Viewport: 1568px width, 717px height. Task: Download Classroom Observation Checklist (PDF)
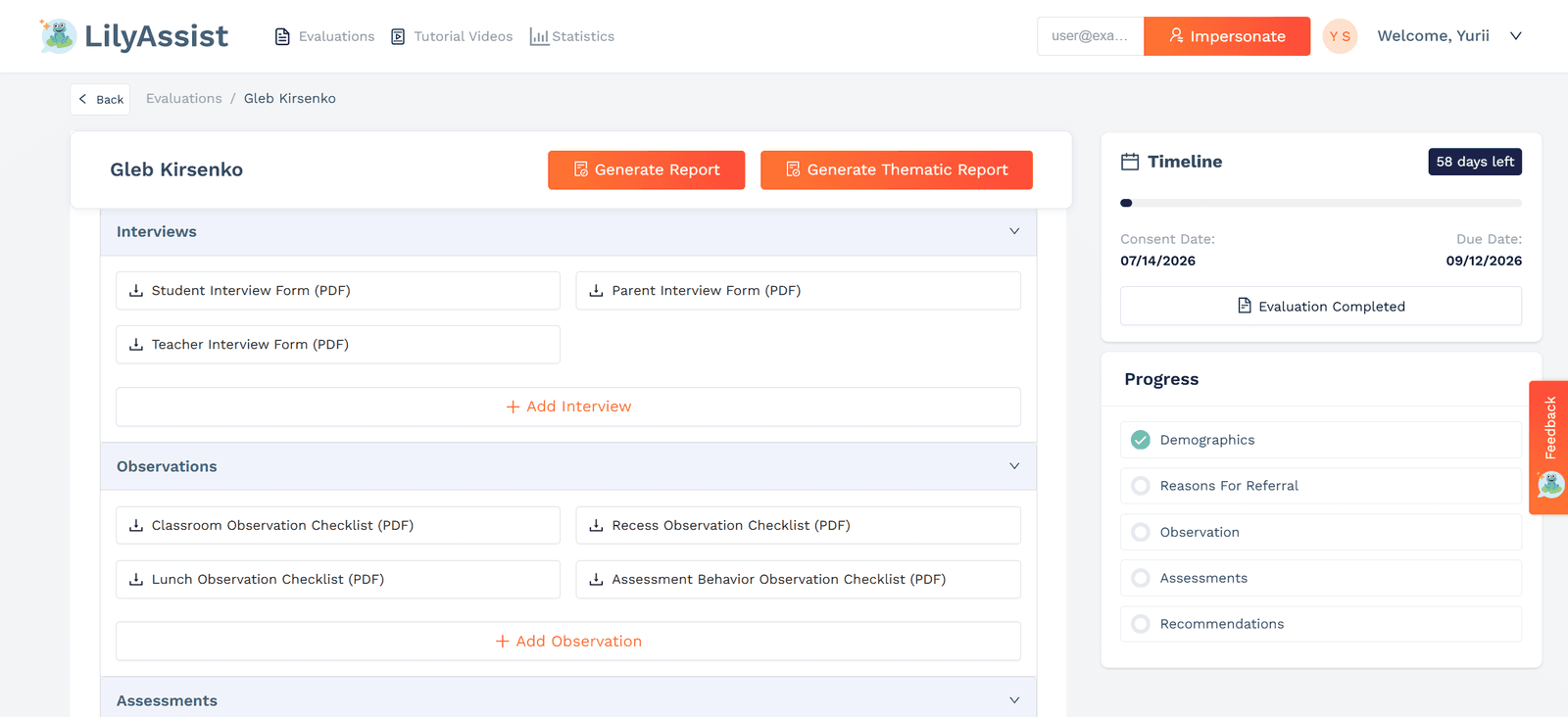click(338, 526)
